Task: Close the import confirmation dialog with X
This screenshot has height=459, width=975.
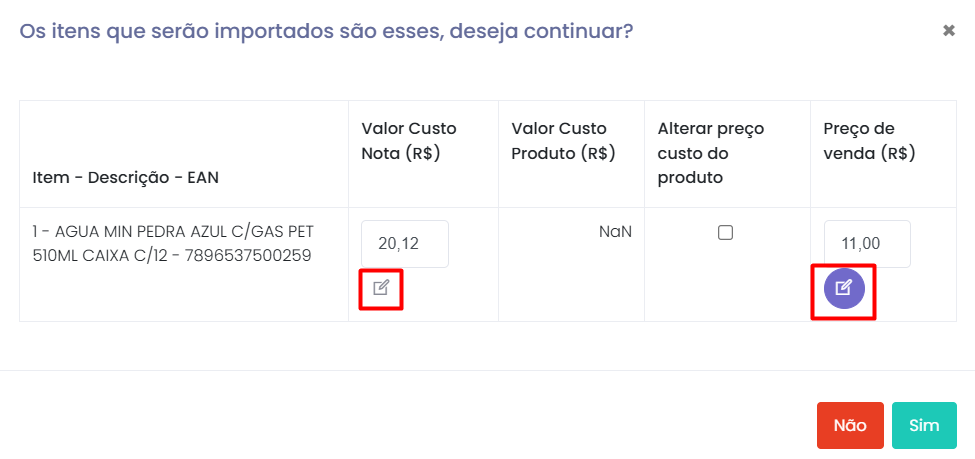Action: pos(949,31)
